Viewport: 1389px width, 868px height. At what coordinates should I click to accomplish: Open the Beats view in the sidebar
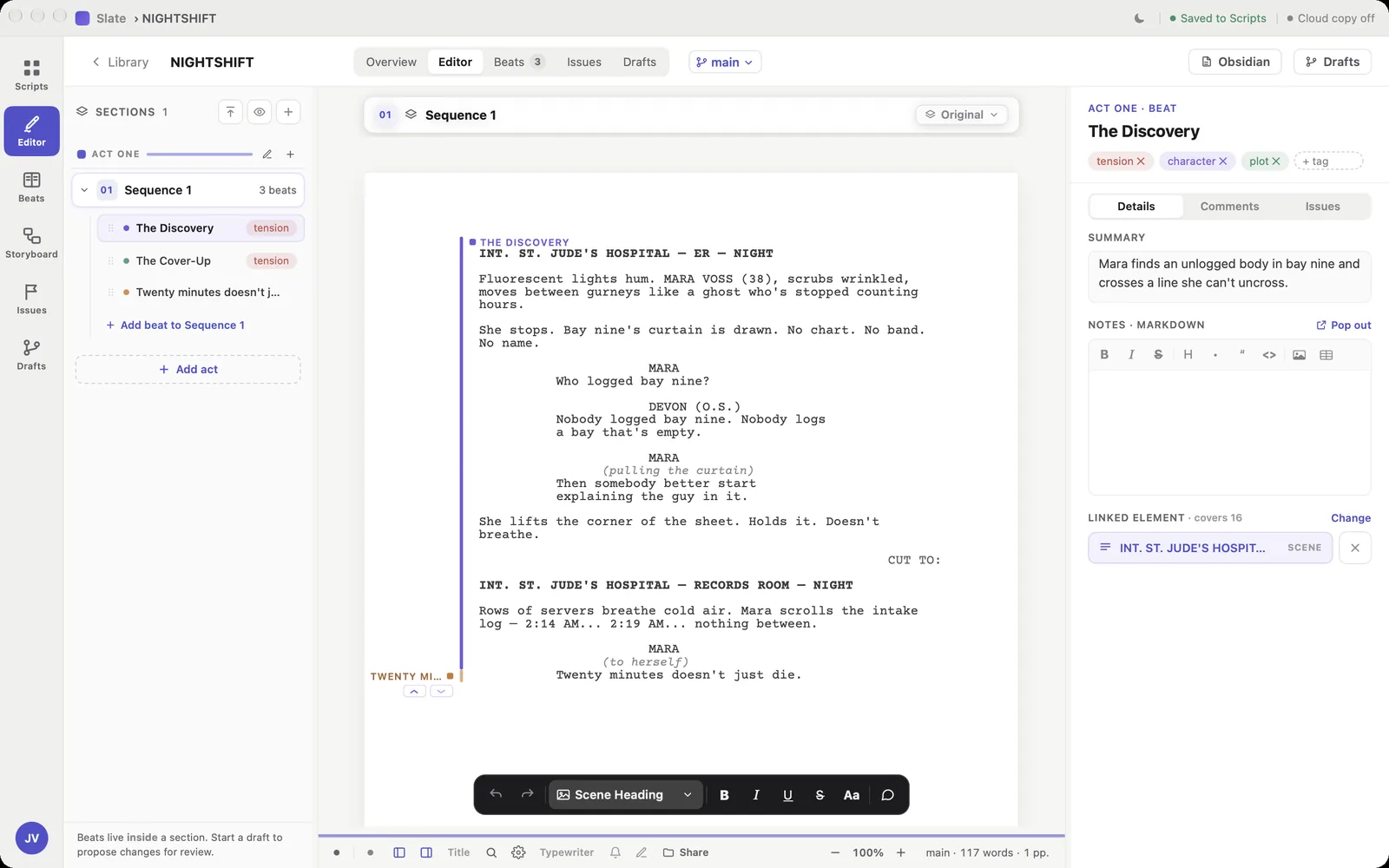pos(31,187)
